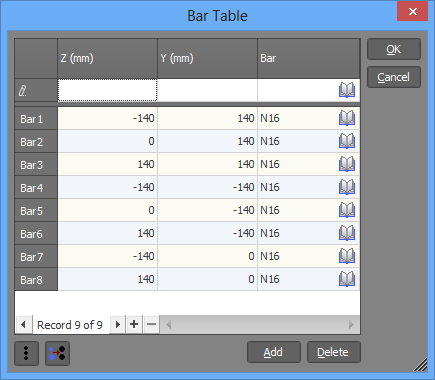Click the OK button
The height and width of the screenshot is (380, 435).
[394, 49]
